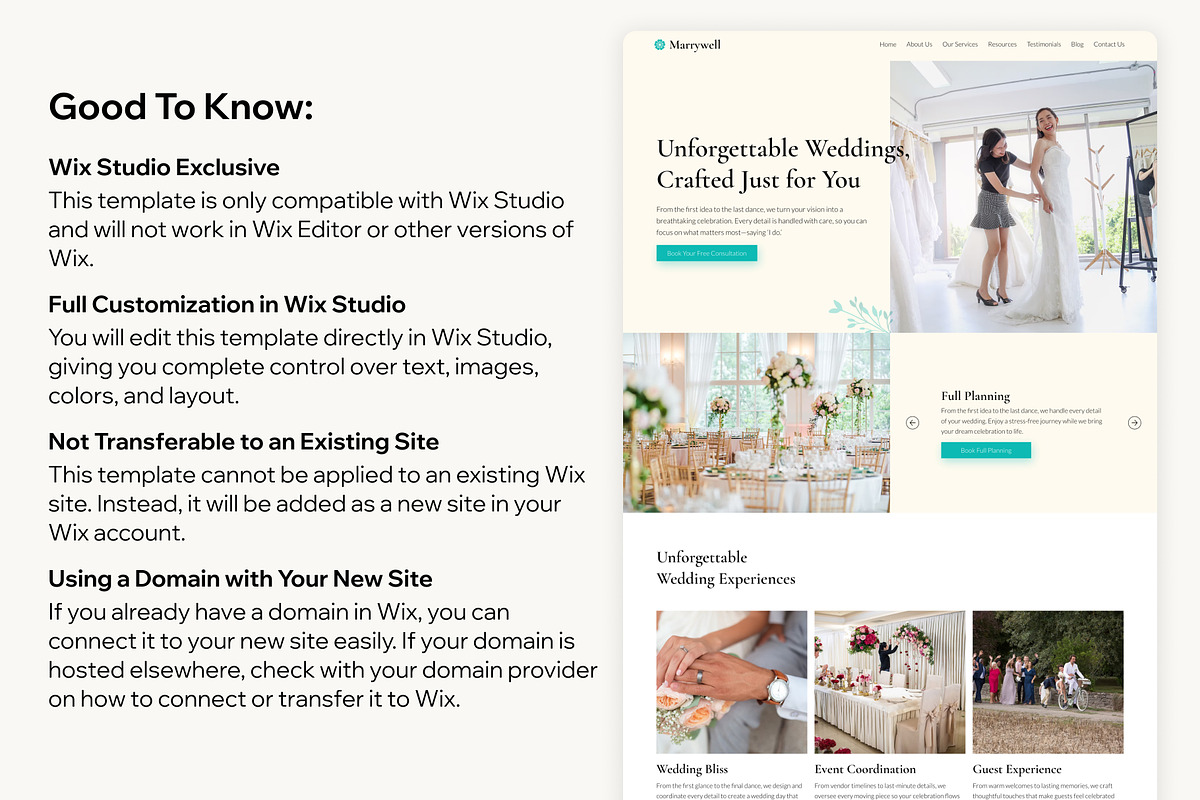Image resolution: width=1200 pixels, height=800 pixels.
Task: Click Using a Domain with Your New Site
Action: (240, 578)
